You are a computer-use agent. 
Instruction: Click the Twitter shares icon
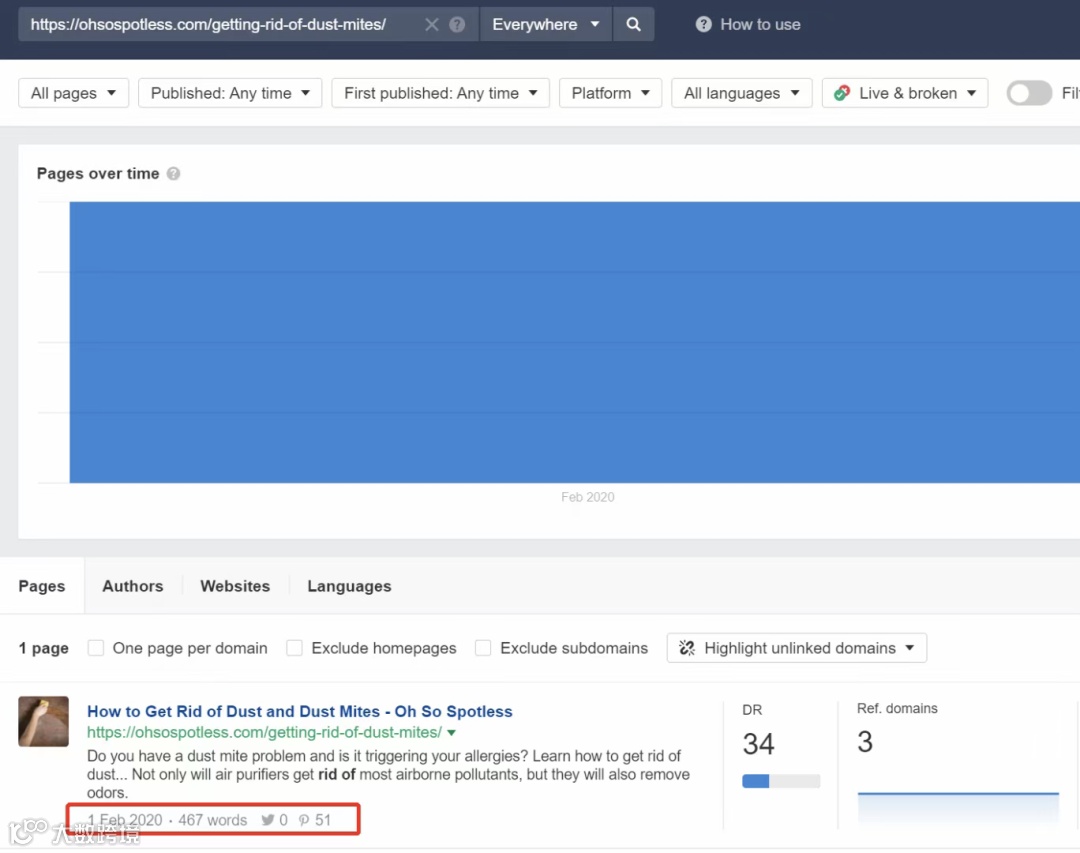[x=267, y=820]
